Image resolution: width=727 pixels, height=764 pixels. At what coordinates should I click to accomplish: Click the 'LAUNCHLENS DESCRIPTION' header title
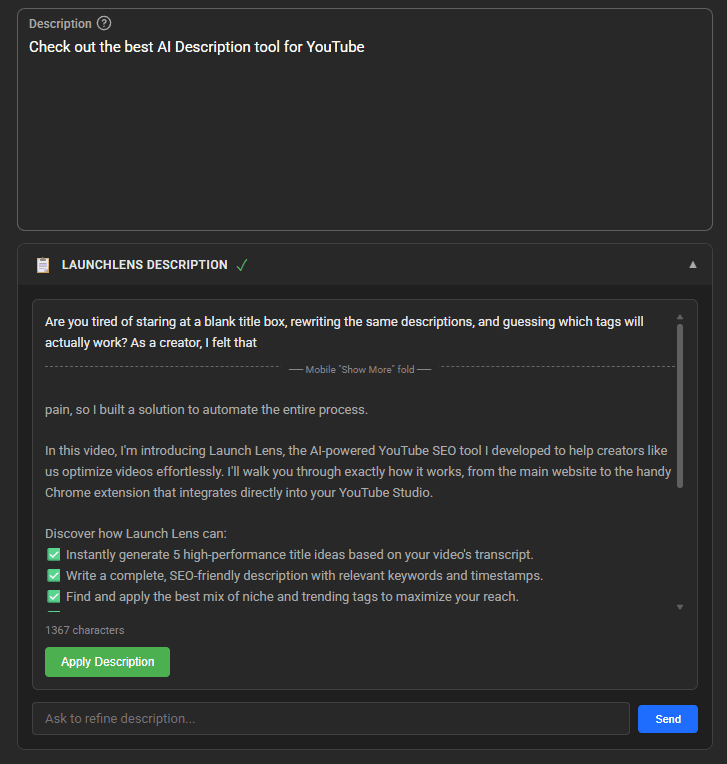point(145,265)
